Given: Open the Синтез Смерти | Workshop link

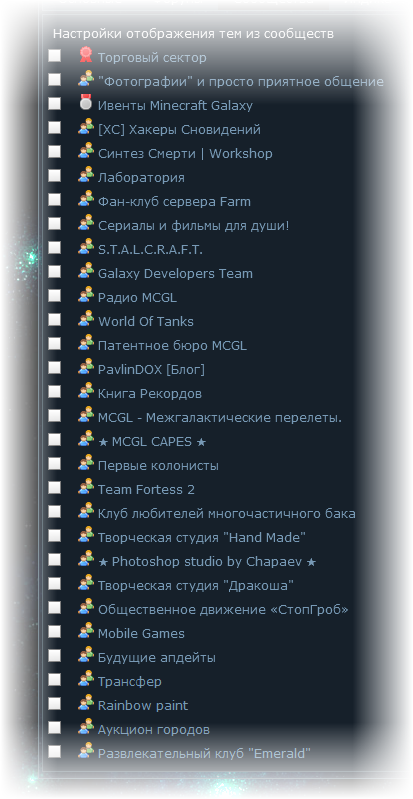Looking at the screenshot, I should [x=185, y=153].
